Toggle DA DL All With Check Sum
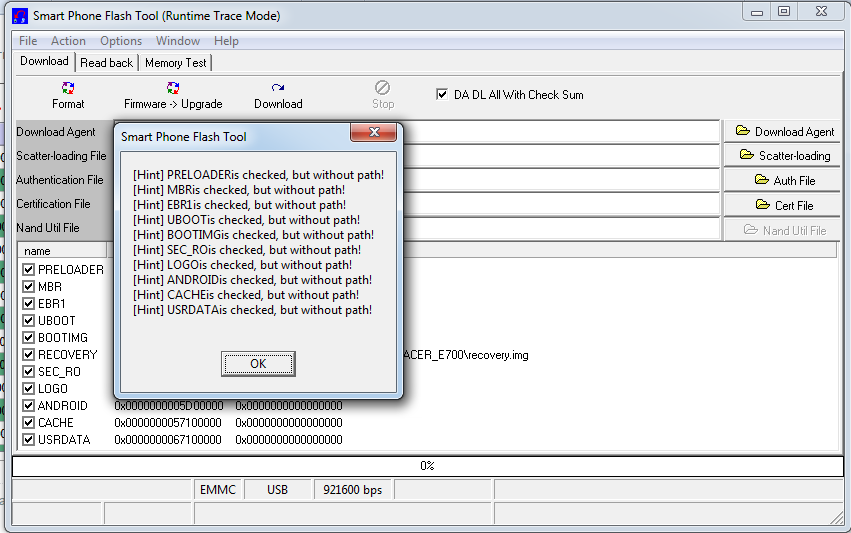Screen dimensions: 851x533 (x=442, y=94)
